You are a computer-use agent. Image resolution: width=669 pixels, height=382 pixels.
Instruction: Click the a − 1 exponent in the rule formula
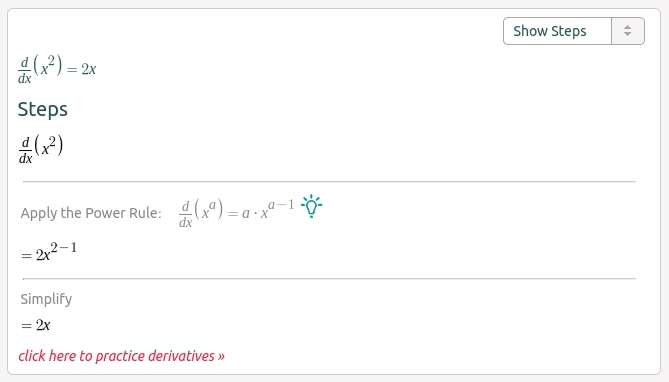pos(281,205)
